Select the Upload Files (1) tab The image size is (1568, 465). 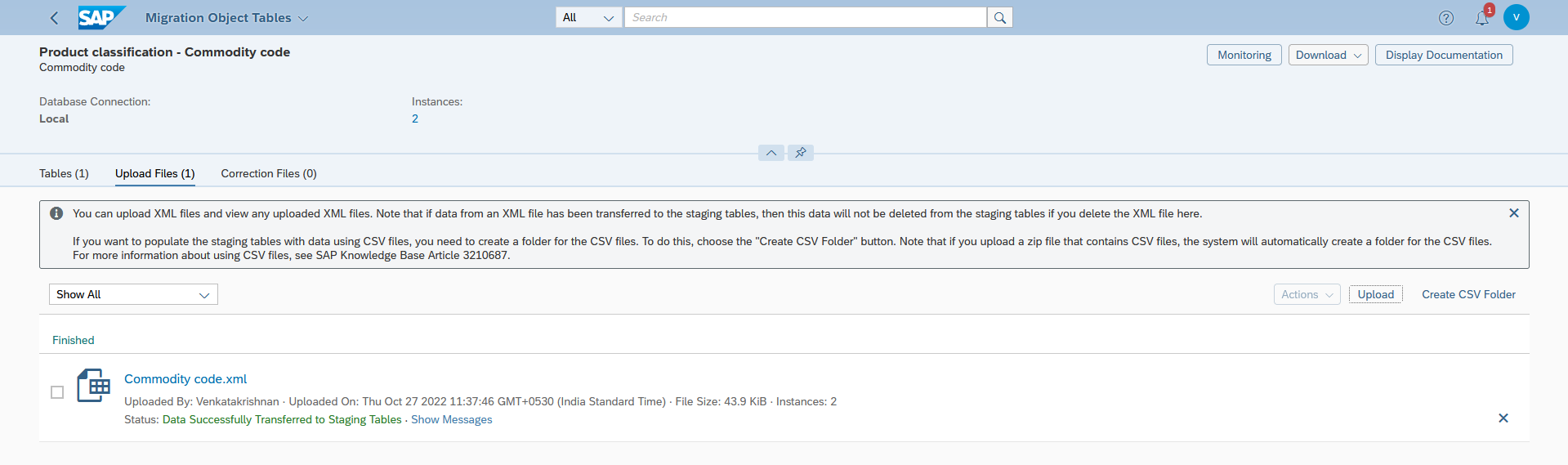[155, 173]
